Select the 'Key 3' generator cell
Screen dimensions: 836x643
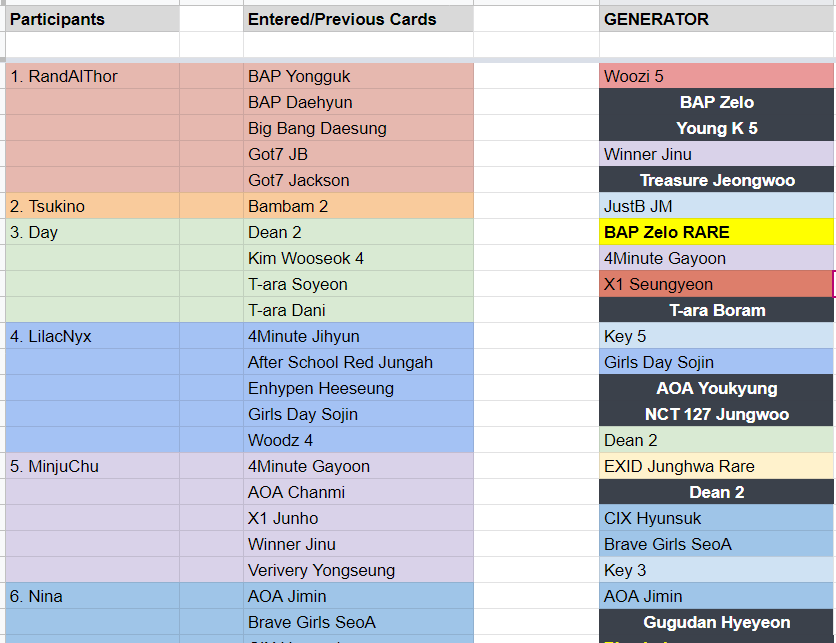(717, 570)
